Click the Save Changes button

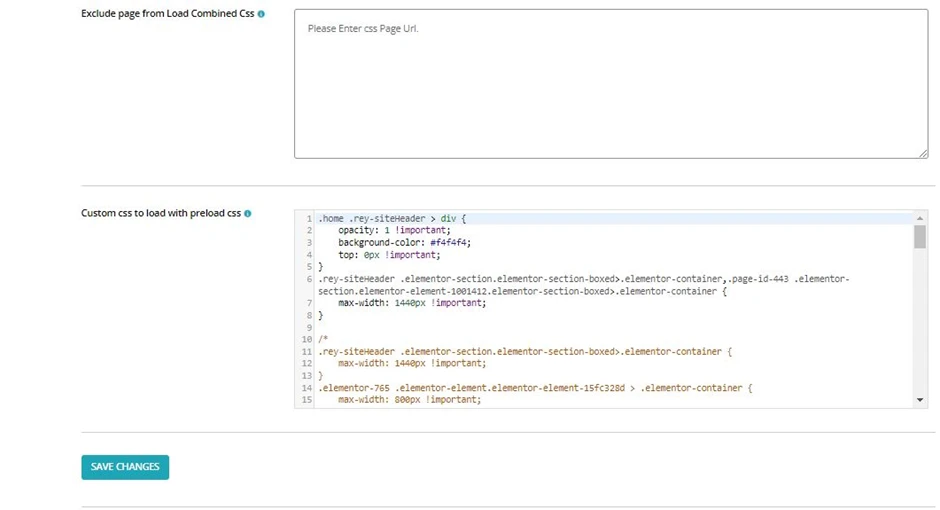(125, 467)
